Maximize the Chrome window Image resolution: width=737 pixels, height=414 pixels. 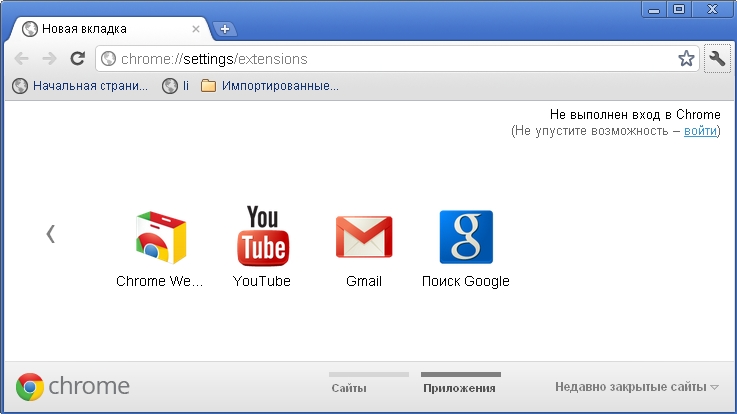(x=679, y=9)
